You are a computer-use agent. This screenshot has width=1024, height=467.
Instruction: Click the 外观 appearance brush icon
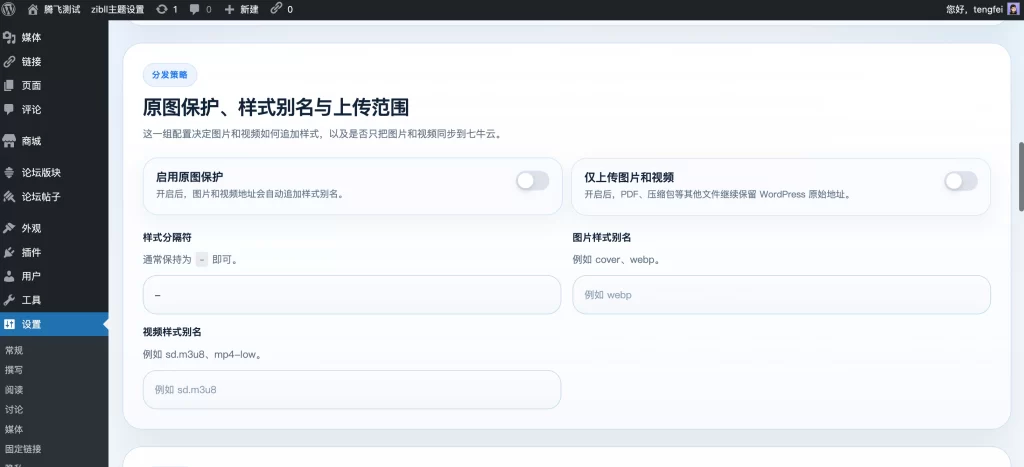9,228
